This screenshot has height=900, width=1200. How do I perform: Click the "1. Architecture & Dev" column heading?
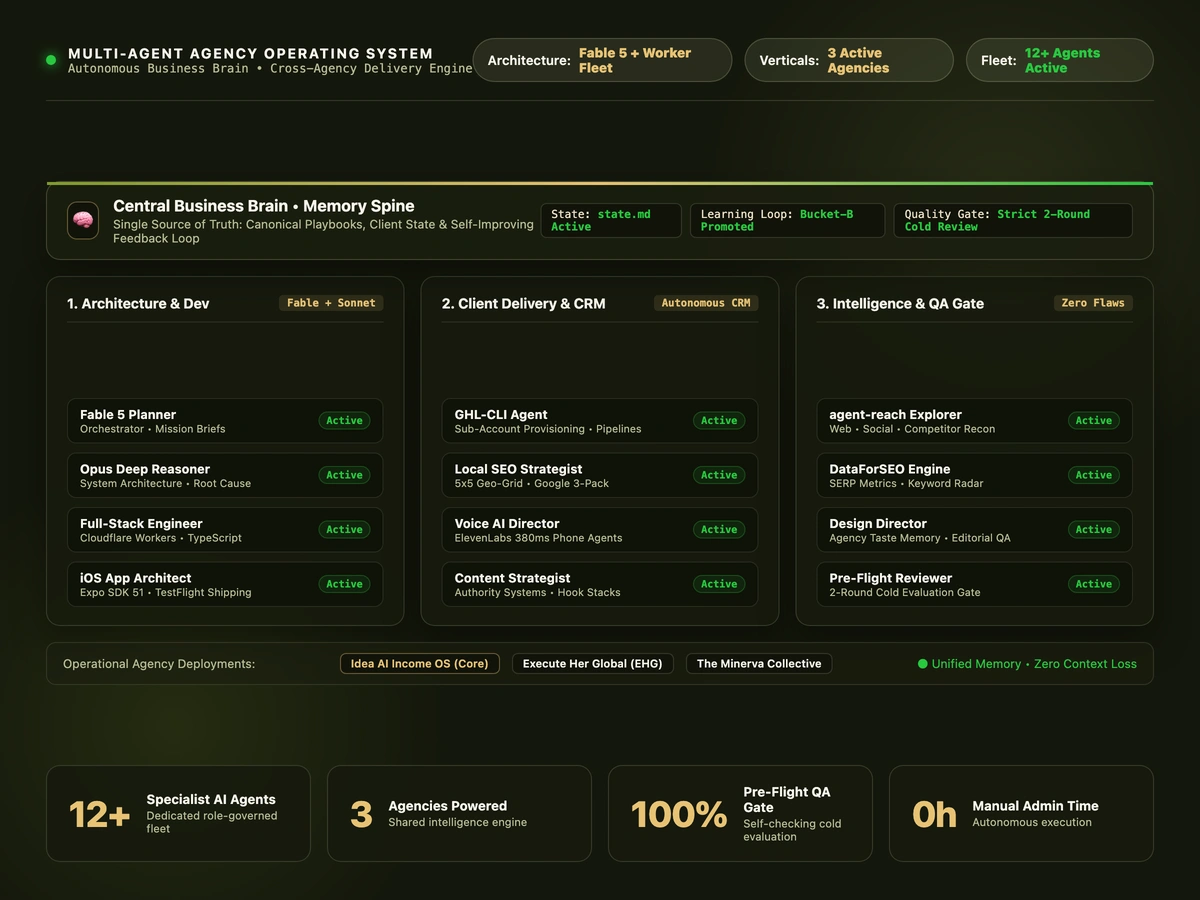138,304
